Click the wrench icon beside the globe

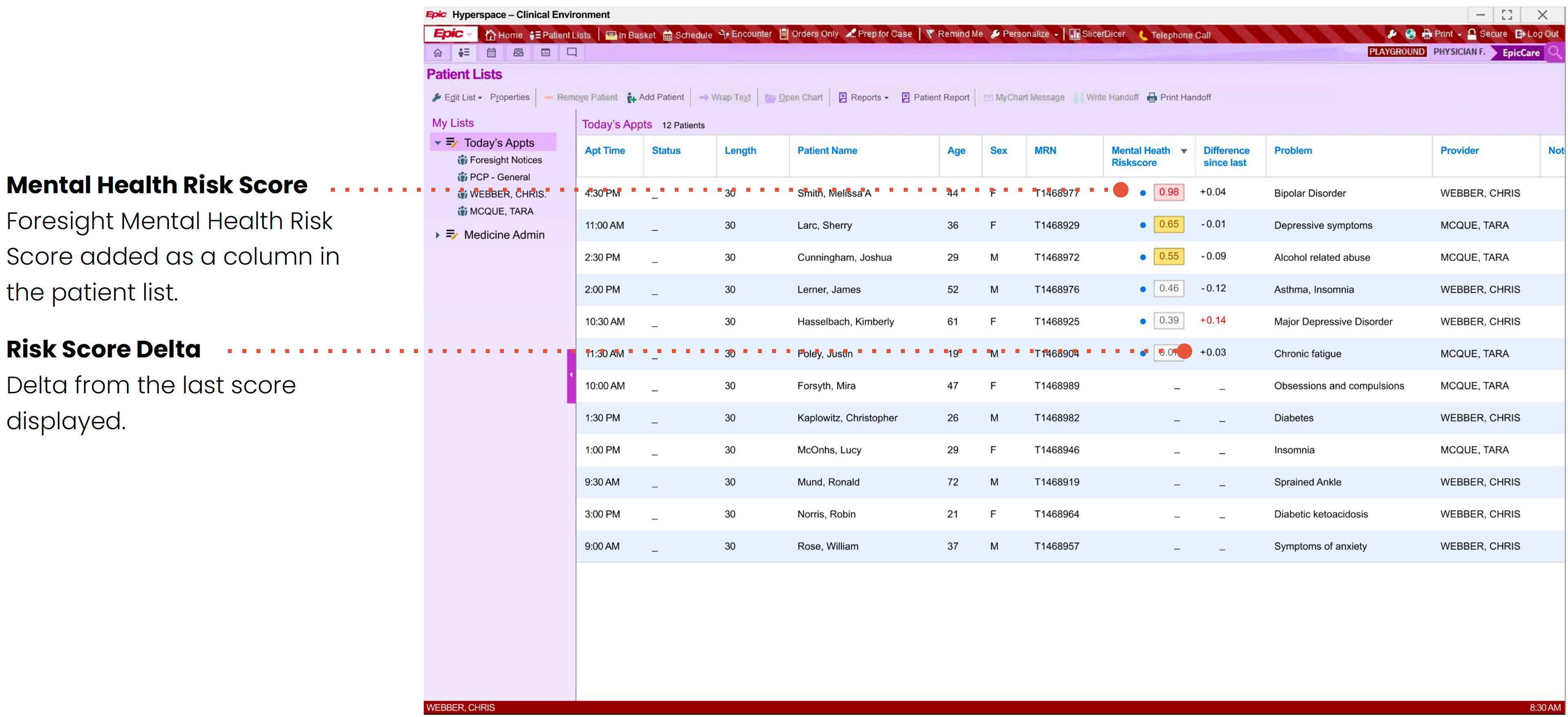click(1392, 34)
